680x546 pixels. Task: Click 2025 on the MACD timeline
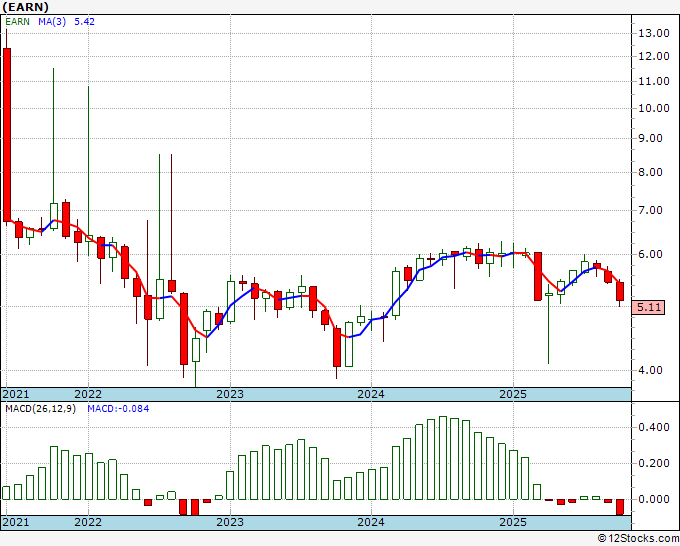pyautogui.click(x=513, y=522)
